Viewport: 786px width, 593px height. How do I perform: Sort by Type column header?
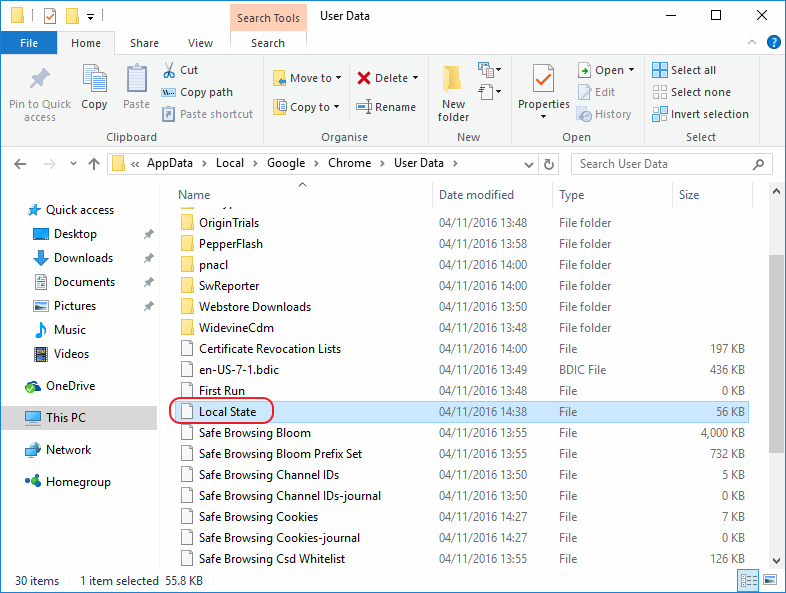tap(571, 195)
